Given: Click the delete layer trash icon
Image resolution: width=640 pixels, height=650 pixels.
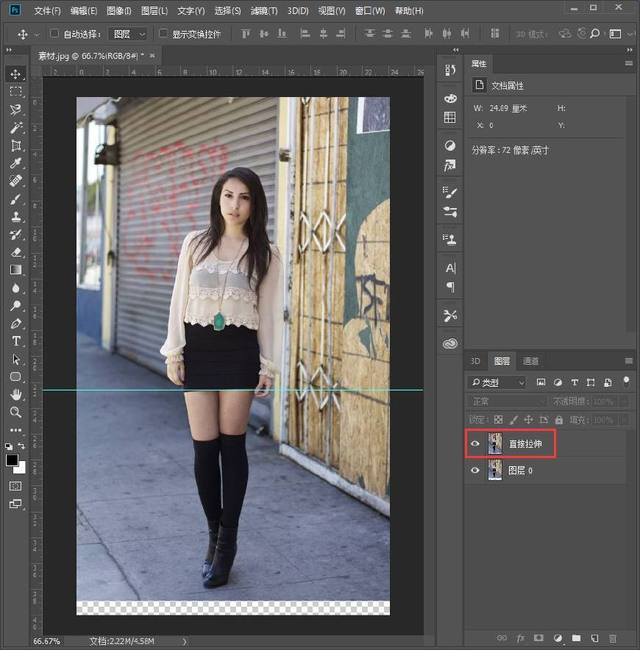Looking at the screenshot, I should 611,637.
